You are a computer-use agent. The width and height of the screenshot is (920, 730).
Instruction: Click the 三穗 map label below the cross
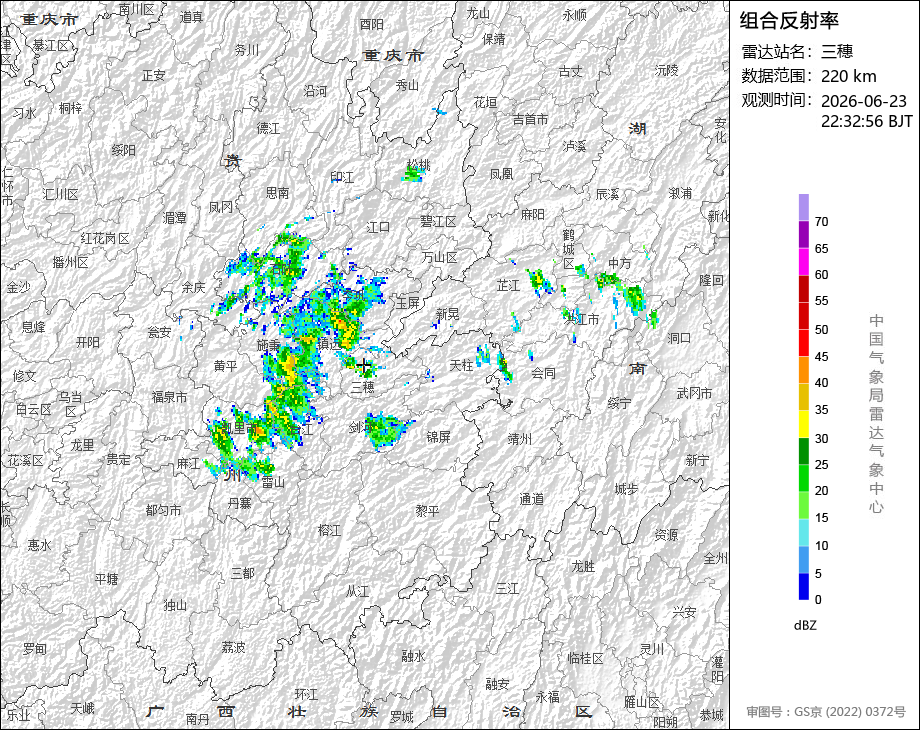(x=363, y=387)
